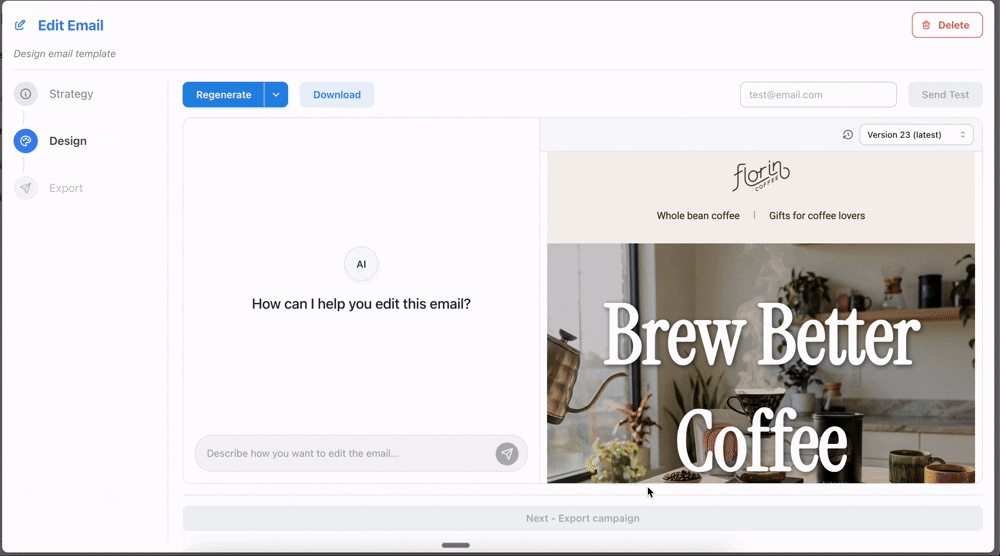Click the Regenerate button
Screen dimensions: 1000x556
(223, 95)
